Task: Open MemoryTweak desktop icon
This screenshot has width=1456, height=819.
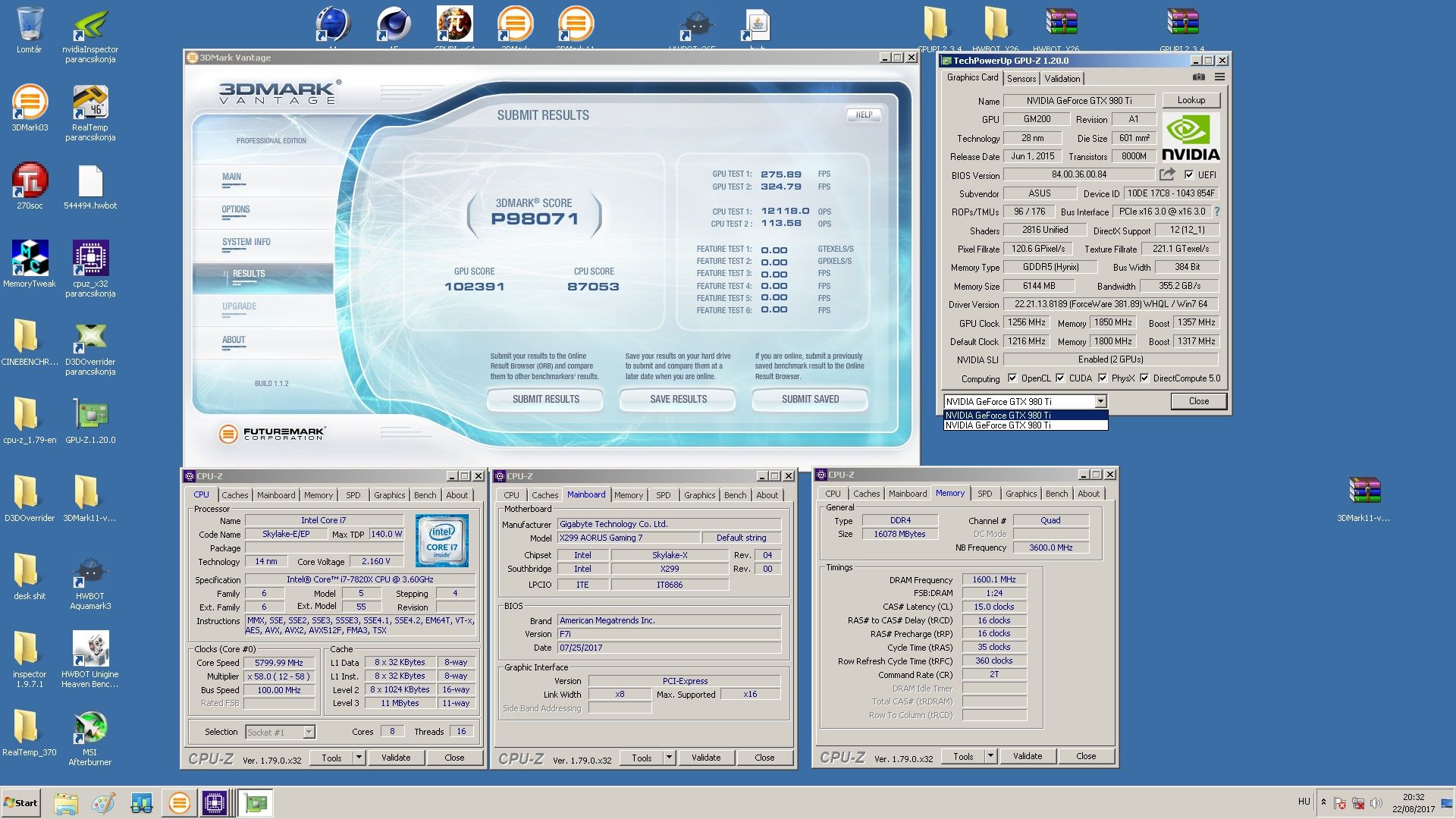Action: (x=30, y=259)
